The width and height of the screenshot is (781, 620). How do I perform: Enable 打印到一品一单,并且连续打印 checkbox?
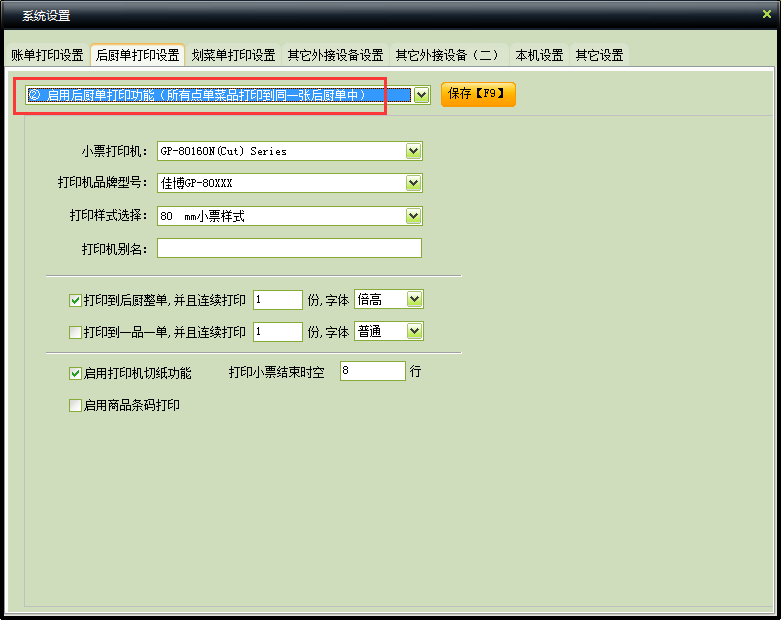[x=75, y=332]
